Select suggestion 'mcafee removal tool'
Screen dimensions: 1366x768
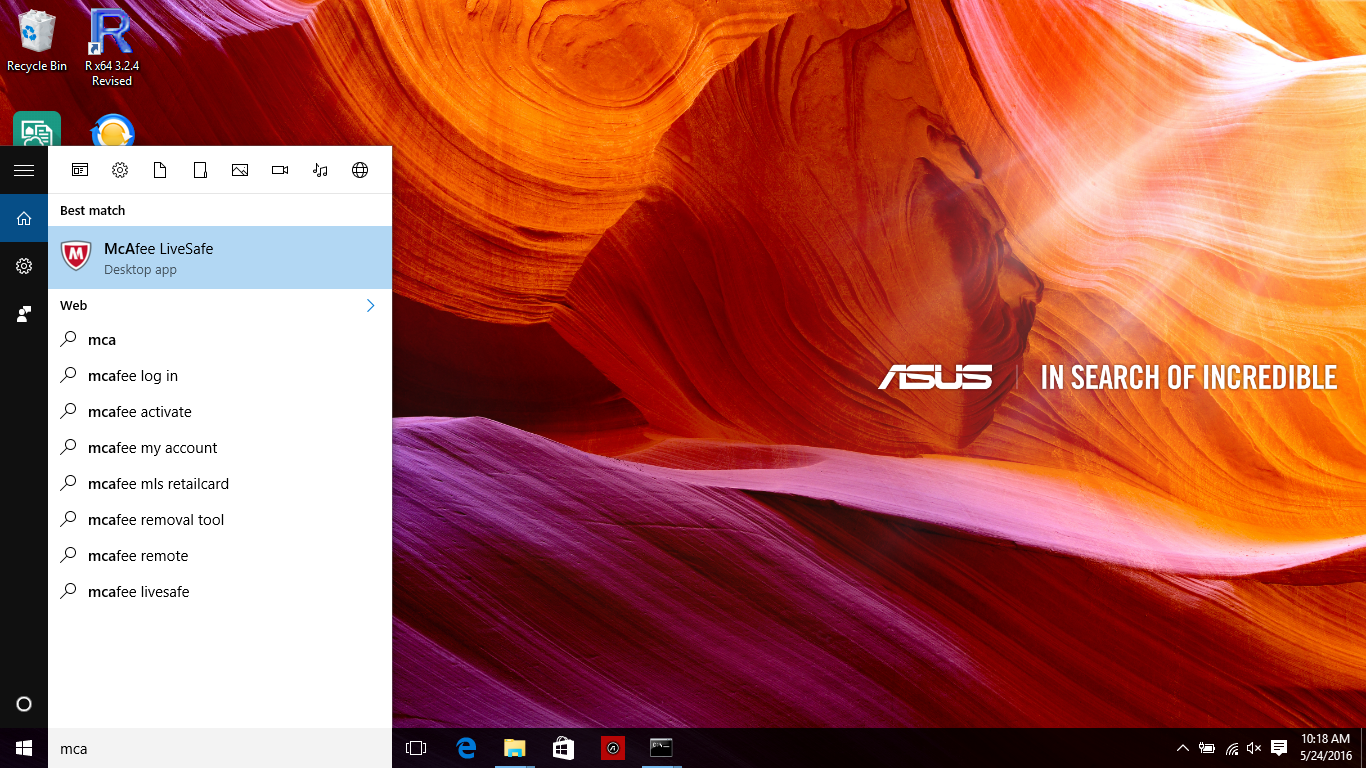220,520
